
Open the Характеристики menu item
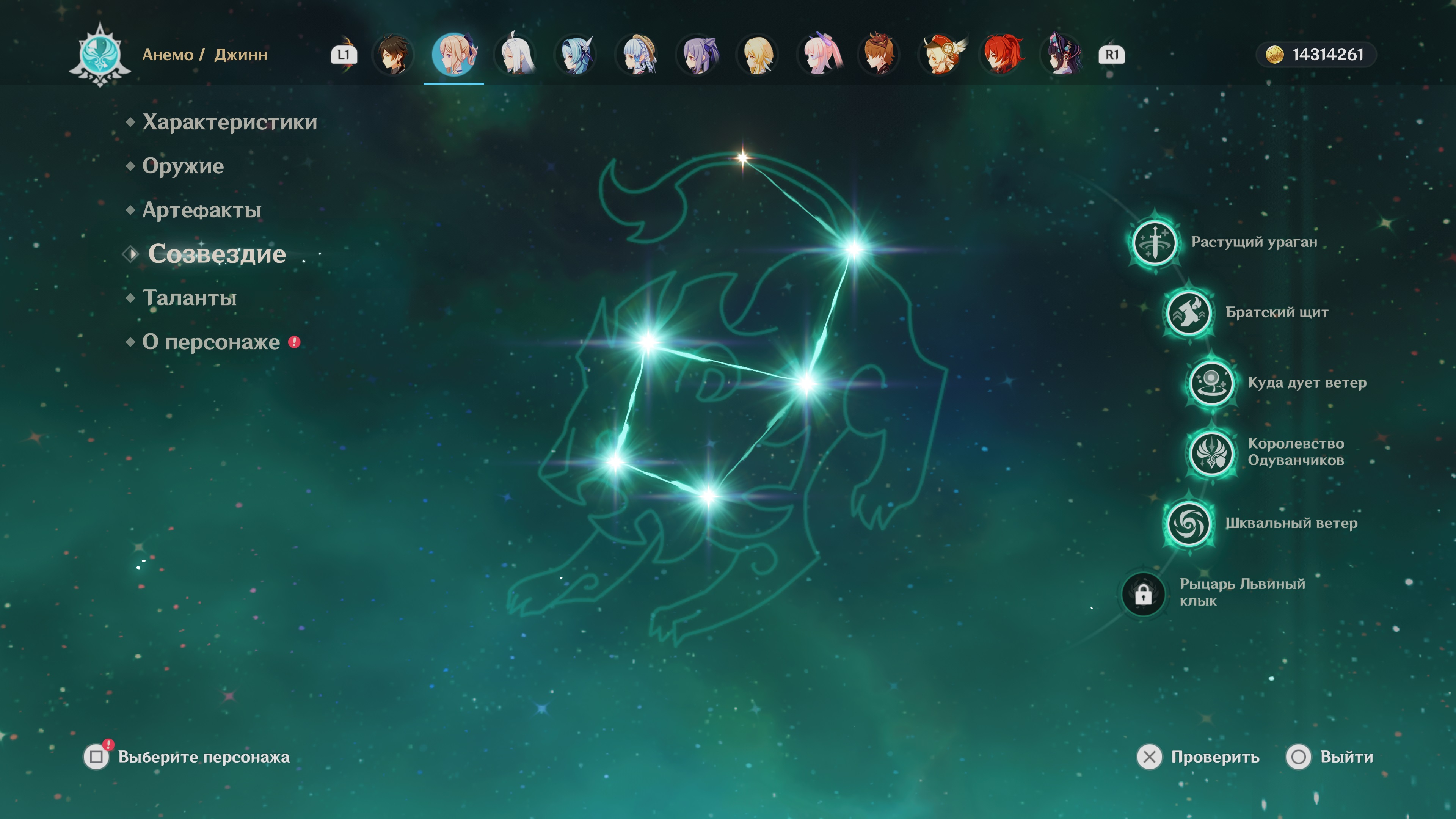point(229,122)
